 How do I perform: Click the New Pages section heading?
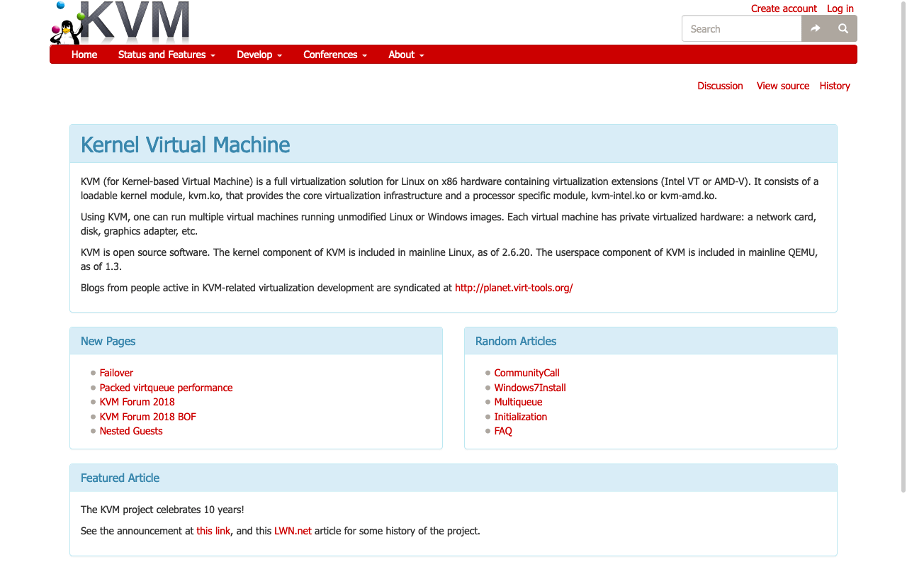(108, 341)
